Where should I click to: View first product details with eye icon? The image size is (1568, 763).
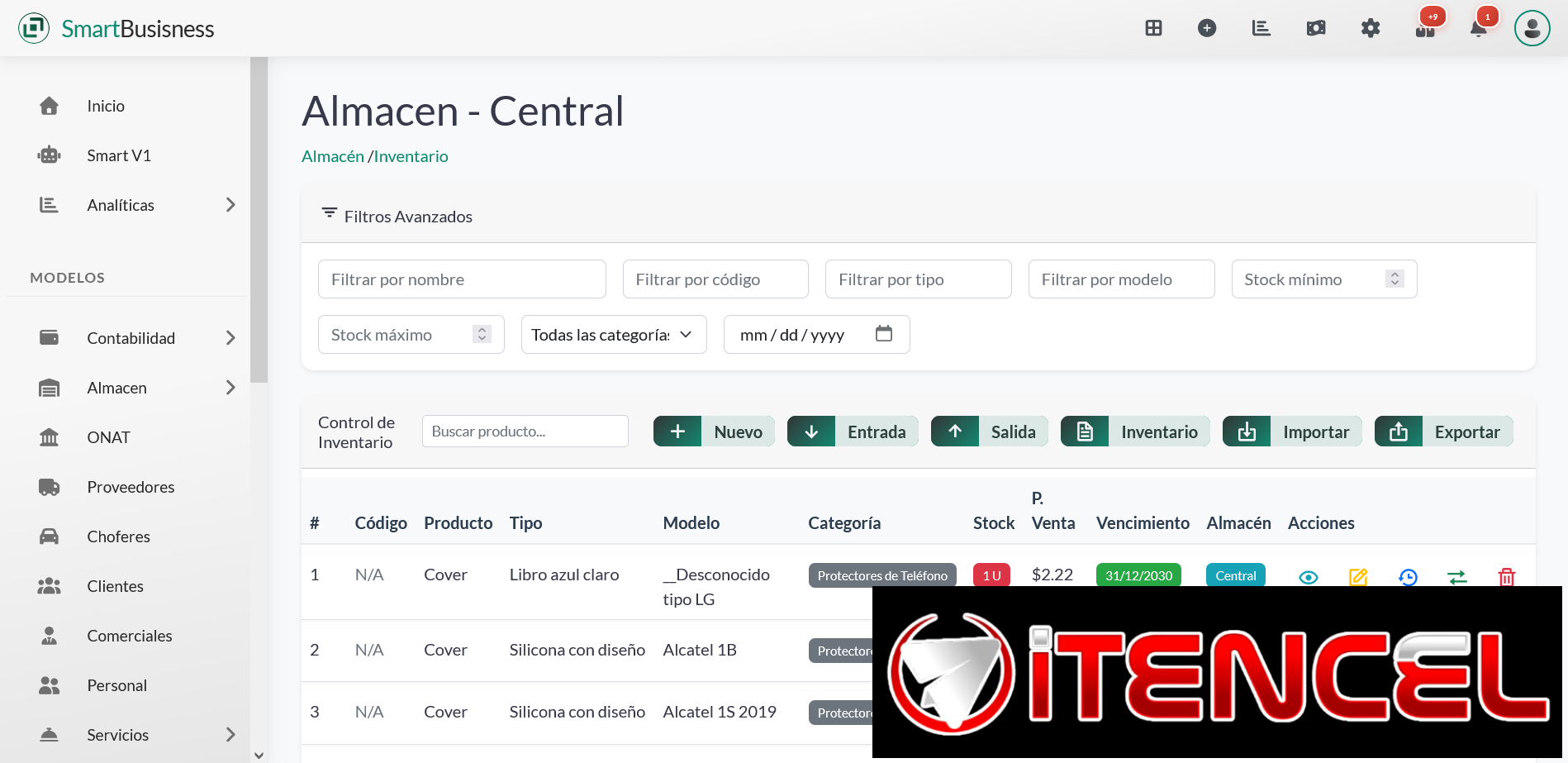tap(1308, 577)
